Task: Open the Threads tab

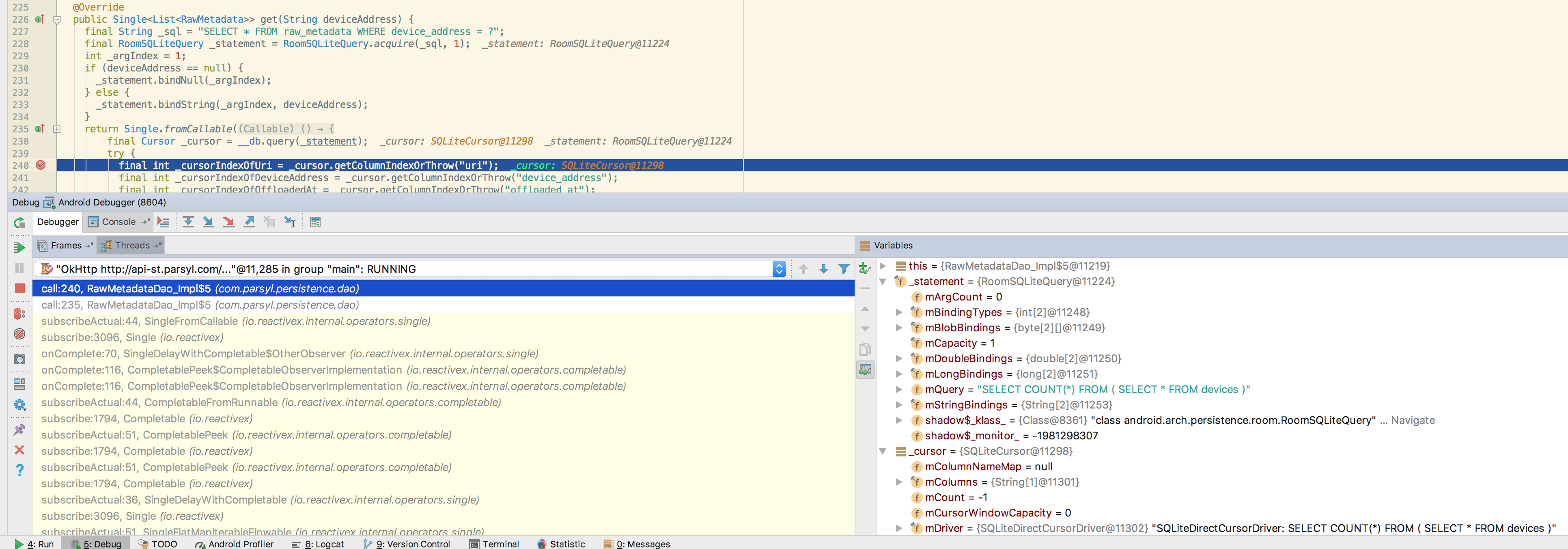Action: click(131, 246)
